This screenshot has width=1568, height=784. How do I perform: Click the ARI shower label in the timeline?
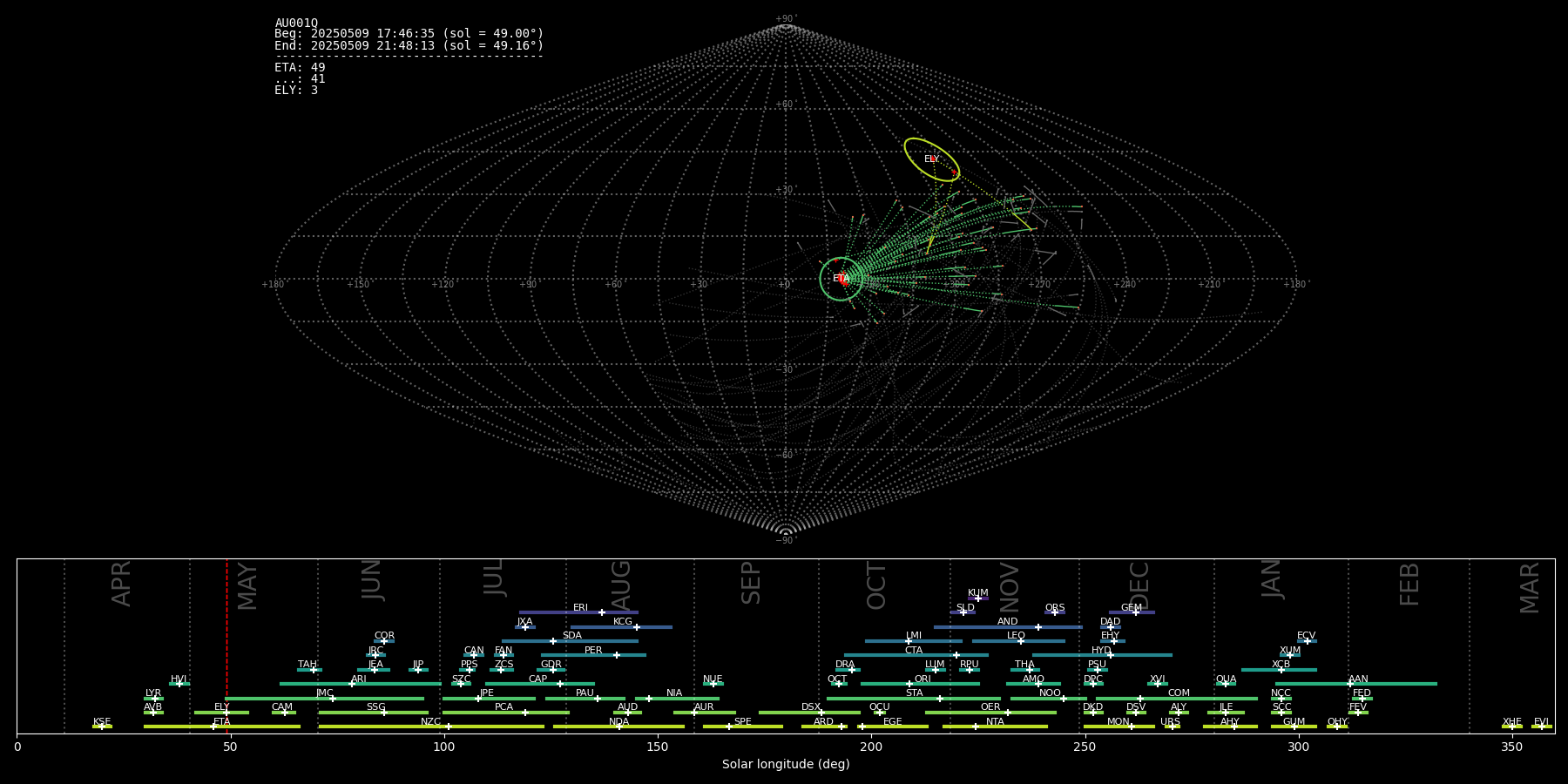359,679
